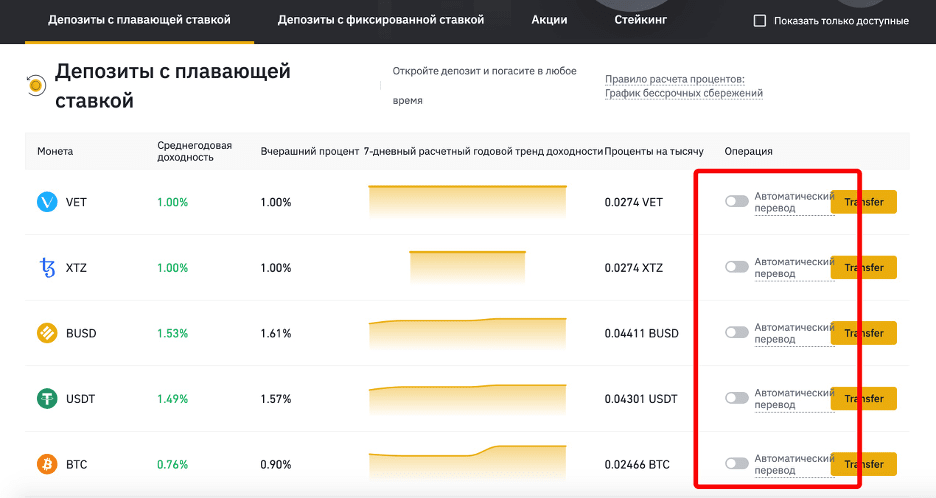
Task: Click the BTC 7-day yield trend chart
Action: click(467, 463)
